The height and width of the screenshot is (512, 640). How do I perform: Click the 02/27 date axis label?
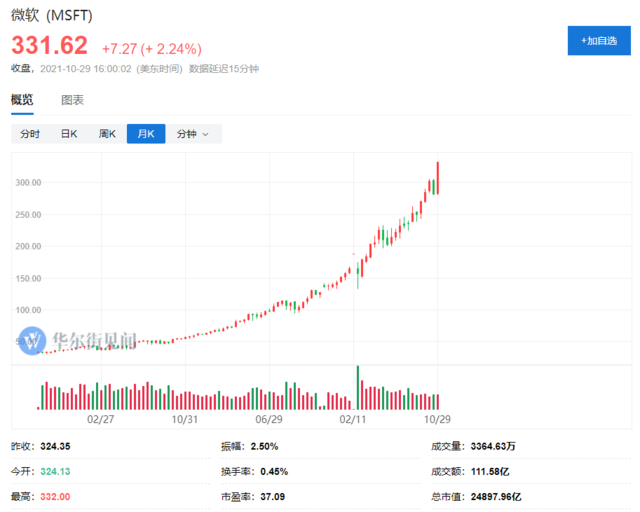[100, 419]
